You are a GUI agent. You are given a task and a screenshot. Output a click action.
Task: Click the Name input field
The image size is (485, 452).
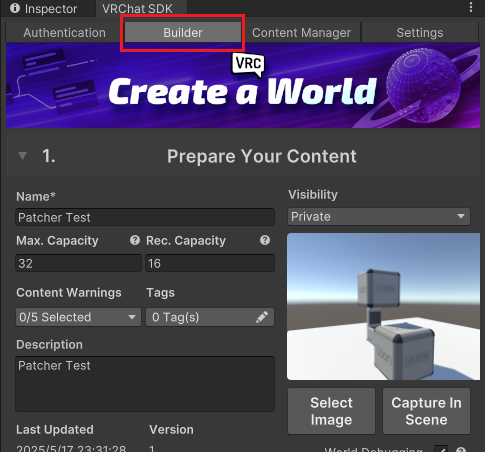[145, 217]
